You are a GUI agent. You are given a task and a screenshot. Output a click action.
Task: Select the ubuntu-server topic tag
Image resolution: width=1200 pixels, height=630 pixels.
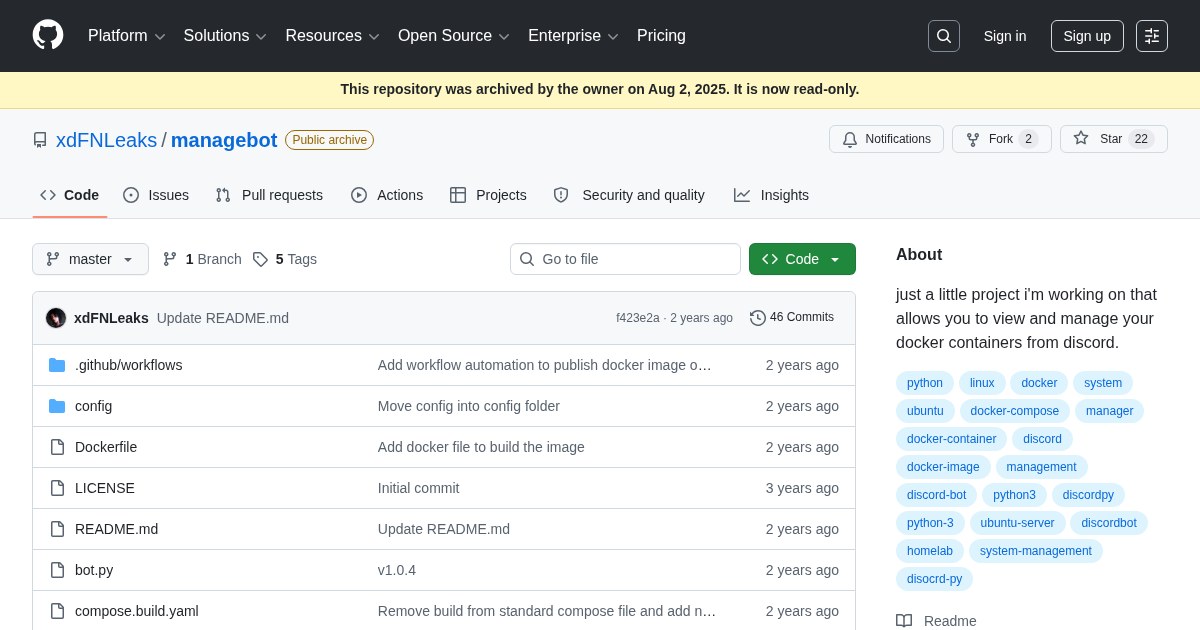coord(1017,523)
